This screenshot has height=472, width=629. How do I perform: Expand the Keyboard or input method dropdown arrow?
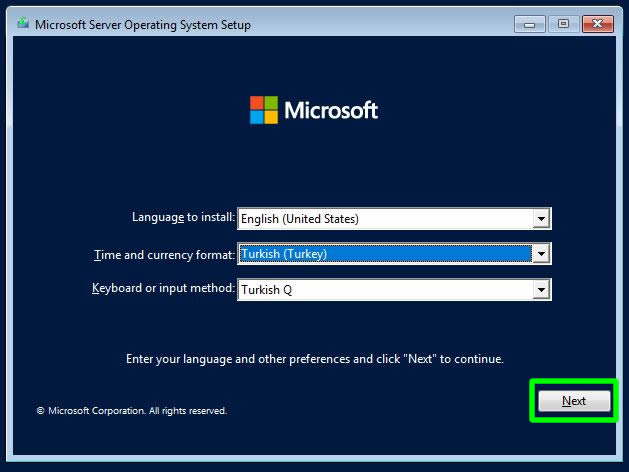541,290
